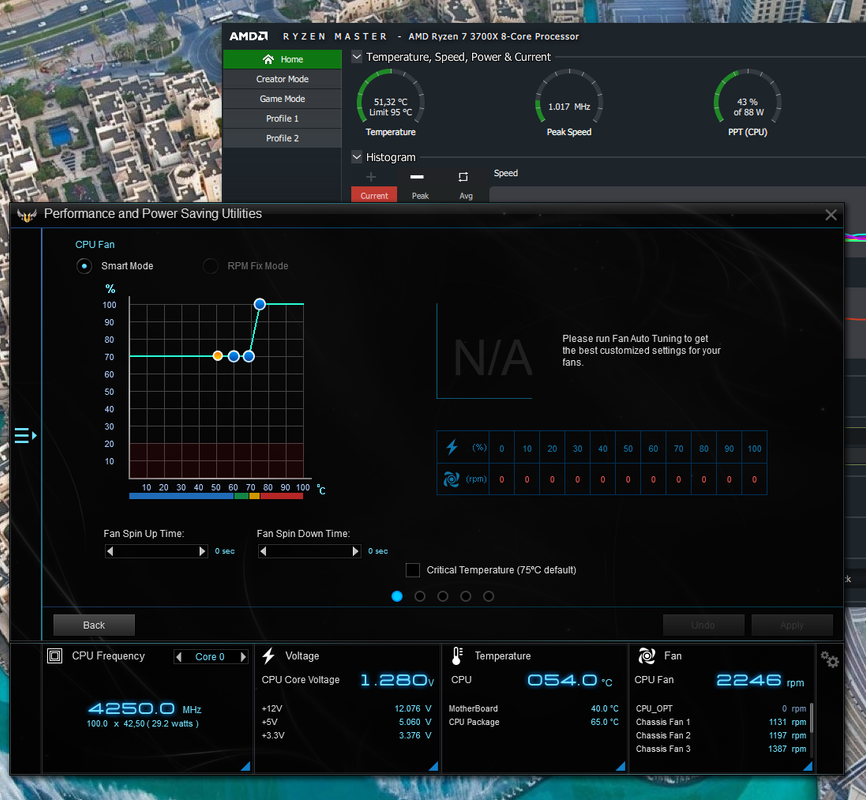Click the Home icon in Ryzen Master sidebar
The height and width of the screenshot is (800, 866).
268,59
